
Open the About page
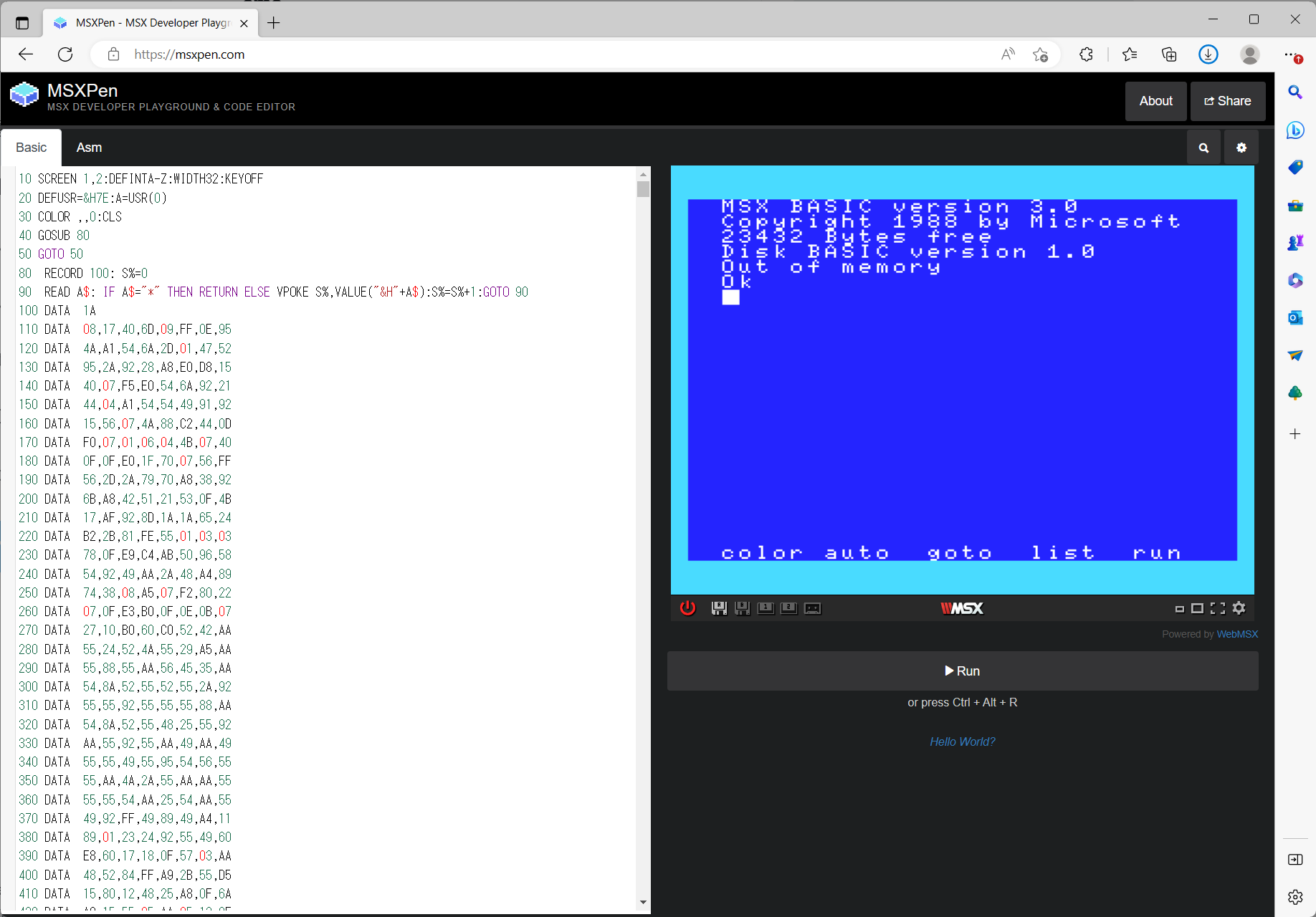pyautogui.click(x=1155, y=101)
